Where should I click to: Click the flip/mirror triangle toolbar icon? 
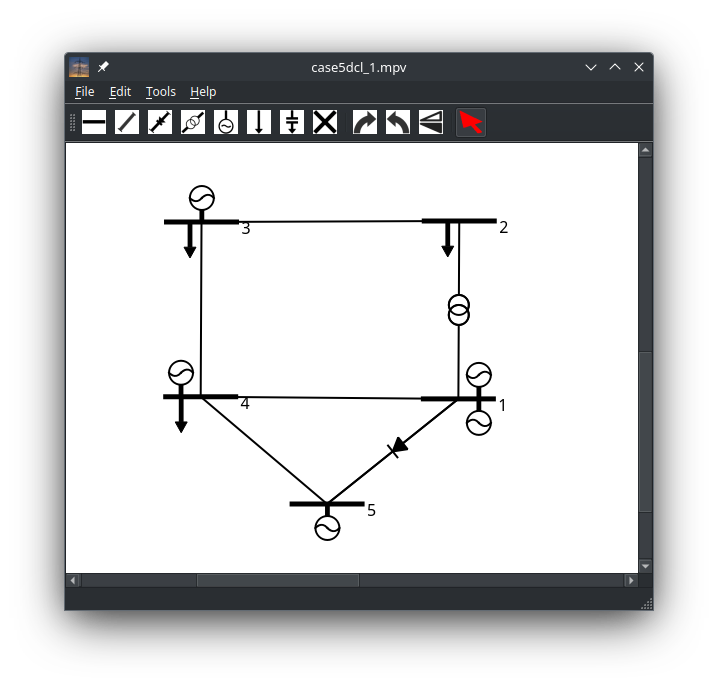click(x=431, y=122)
